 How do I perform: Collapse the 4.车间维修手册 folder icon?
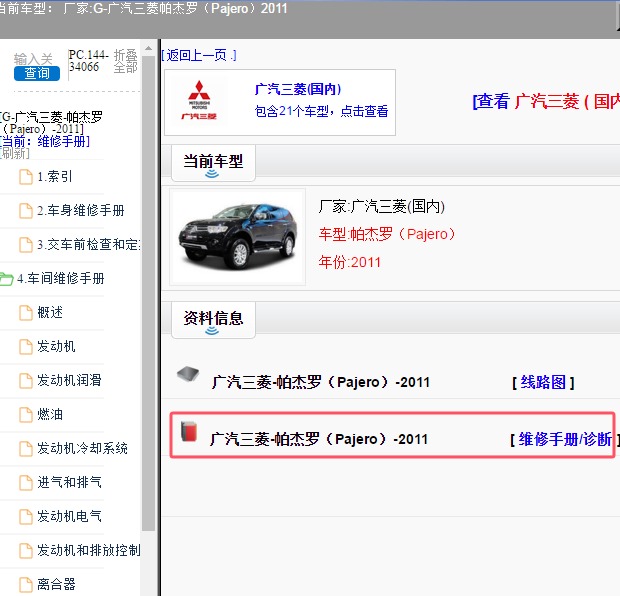point(7,279)
